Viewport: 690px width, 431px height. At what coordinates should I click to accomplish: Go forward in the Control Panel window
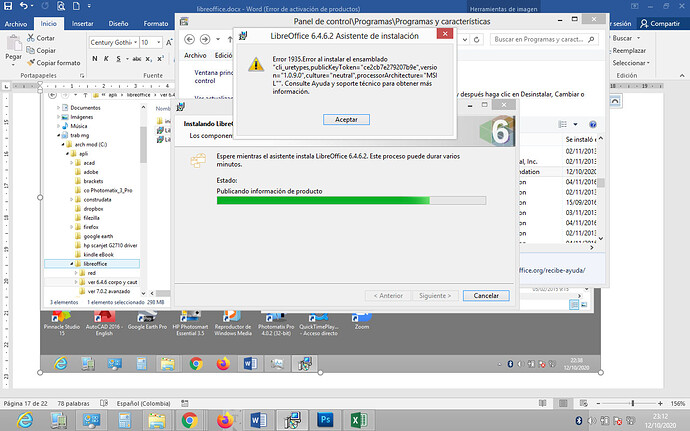(x=205, y=40)
